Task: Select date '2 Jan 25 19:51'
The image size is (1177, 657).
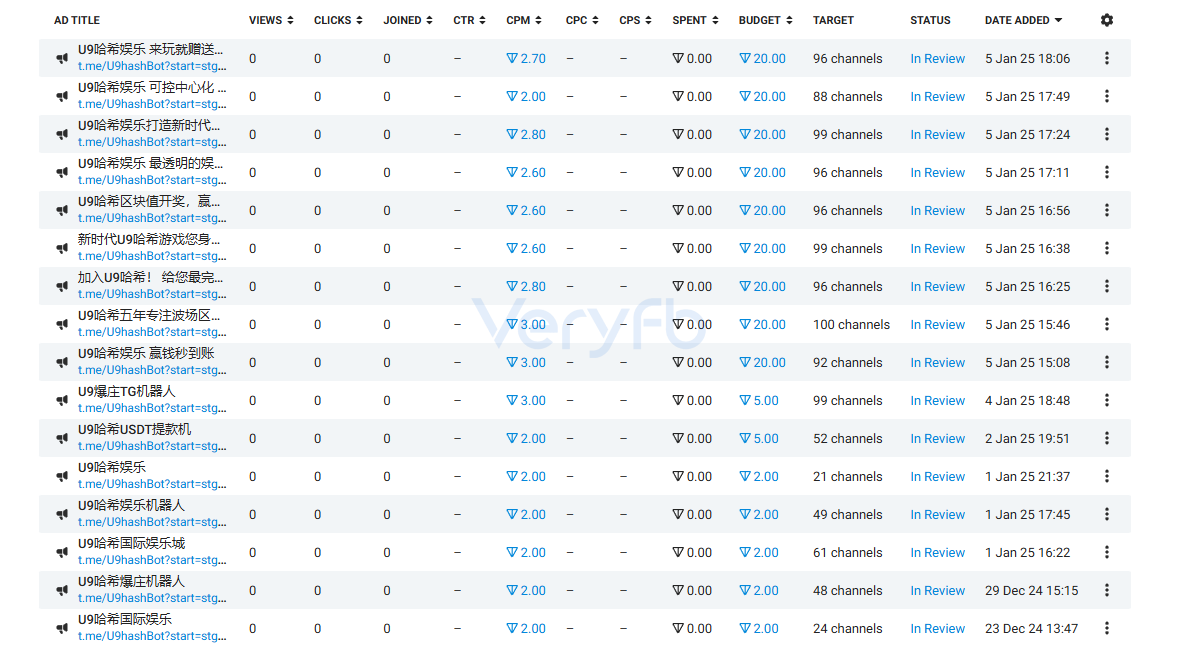Action: (1027, 439)
